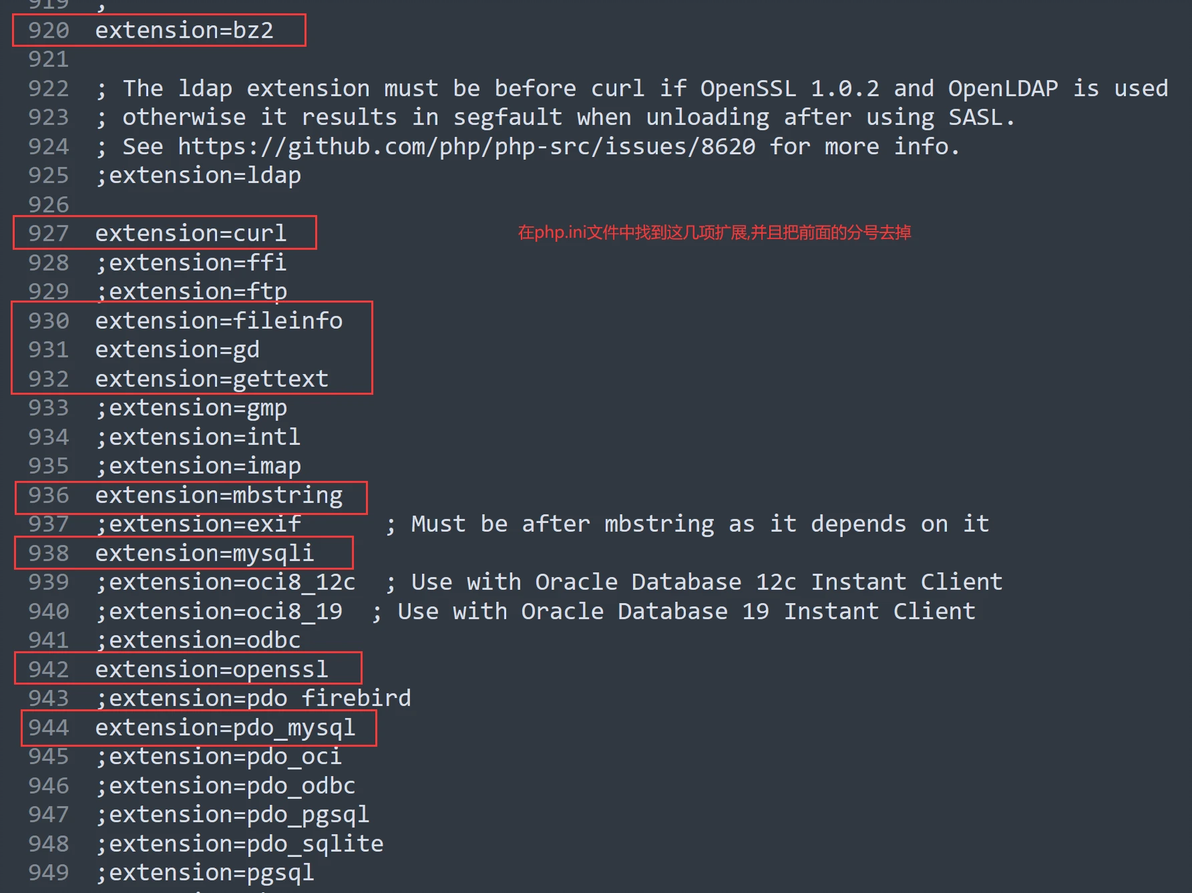Click line number 920 in the gutter

click(x=48, y=30)
